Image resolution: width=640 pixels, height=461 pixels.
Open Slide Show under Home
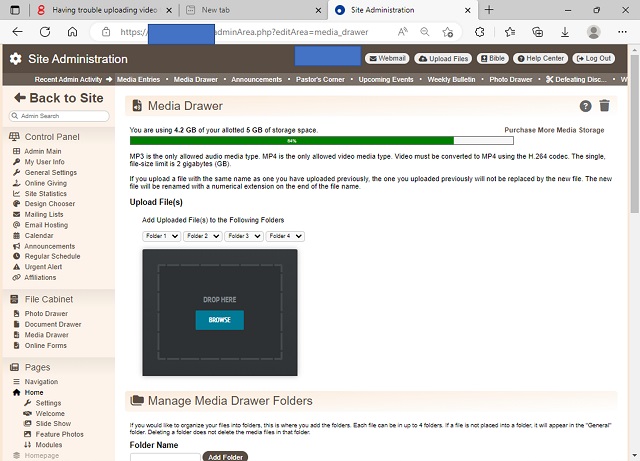coord(53,424)
